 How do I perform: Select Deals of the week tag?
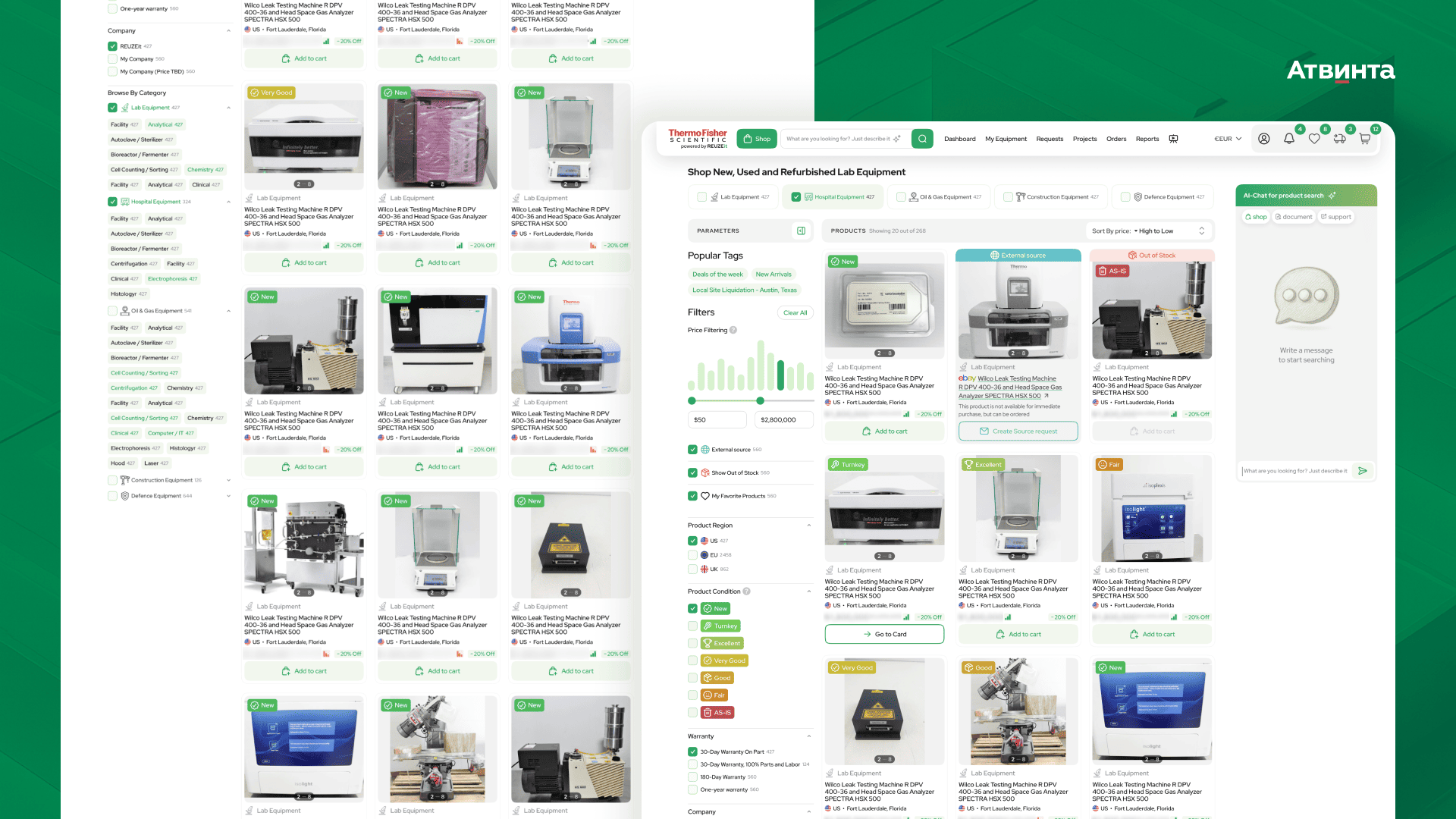tap(717, 275)
